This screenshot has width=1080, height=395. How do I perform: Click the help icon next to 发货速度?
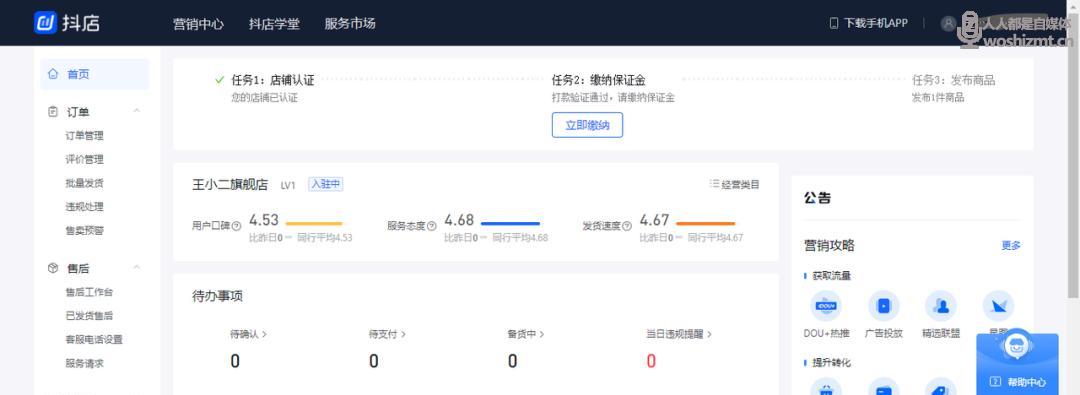(x=627, y=226)
